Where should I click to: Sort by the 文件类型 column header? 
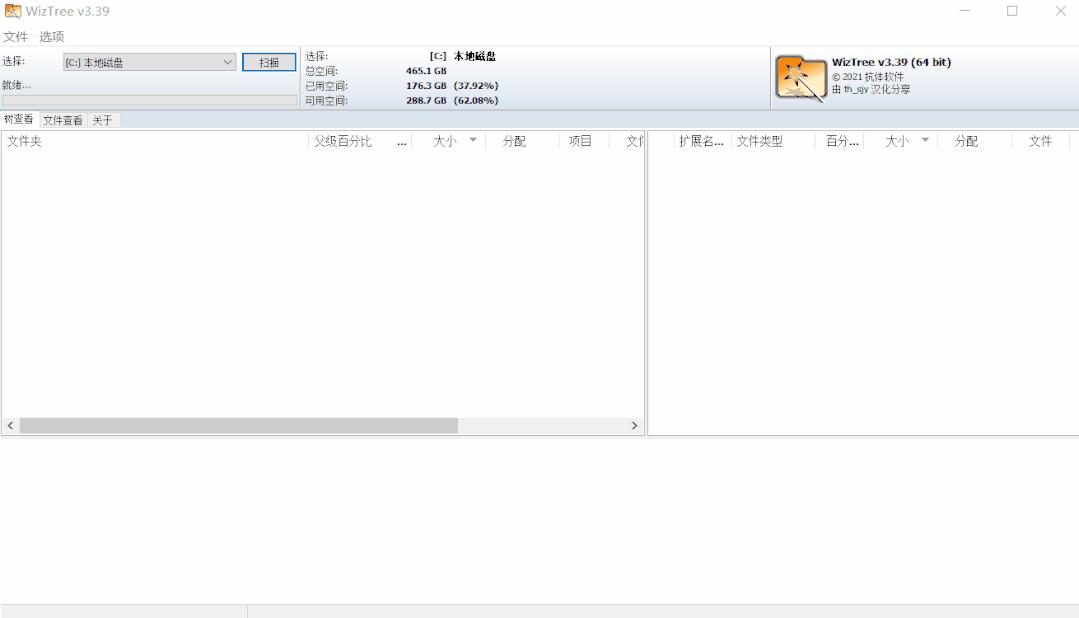(x=760, y=141)
